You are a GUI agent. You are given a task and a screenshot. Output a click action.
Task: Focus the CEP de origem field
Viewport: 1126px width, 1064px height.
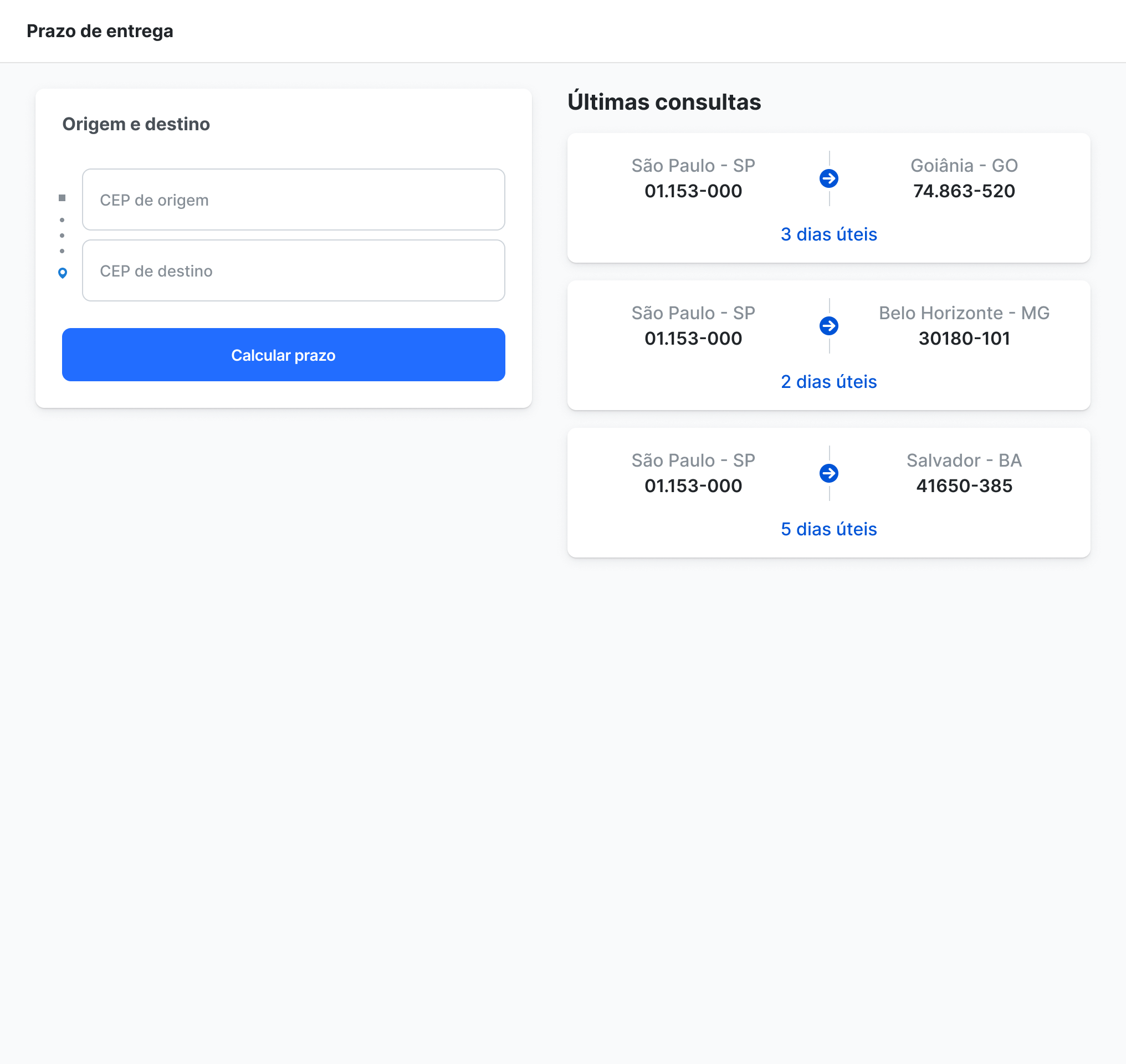[293, 199]
